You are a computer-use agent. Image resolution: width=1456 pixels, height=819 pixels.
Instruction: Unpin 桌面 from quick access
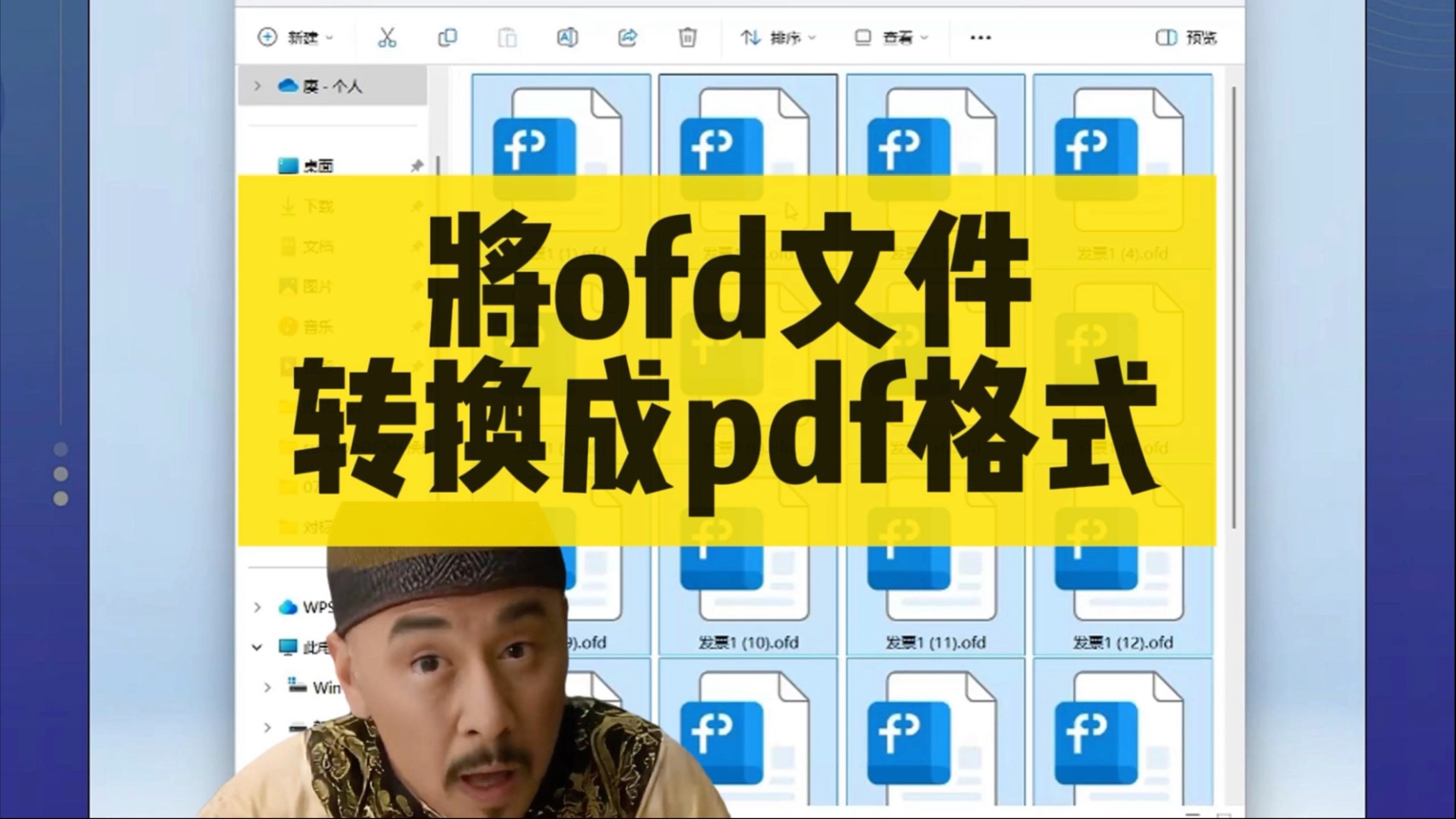pos(416,166)
